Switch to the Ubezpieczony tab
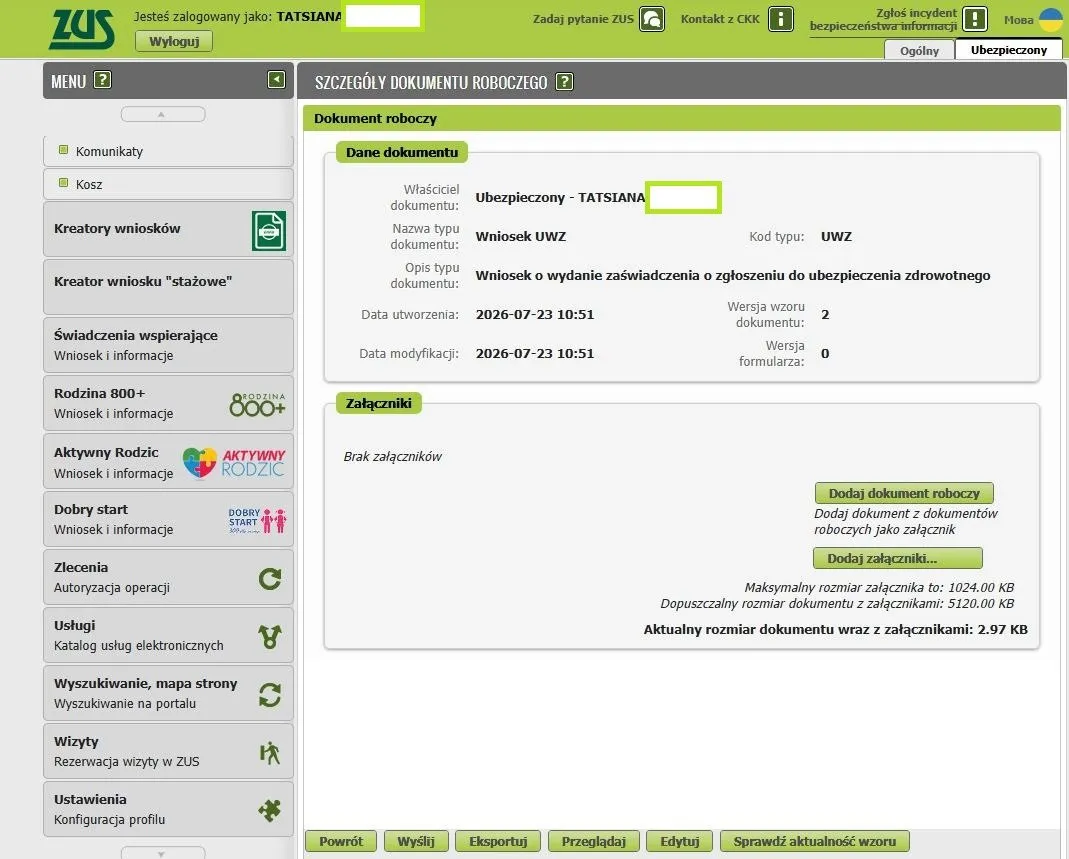Image resolution: width=1069 pixels, height=859 pixels. click(x=1008, y=50)
